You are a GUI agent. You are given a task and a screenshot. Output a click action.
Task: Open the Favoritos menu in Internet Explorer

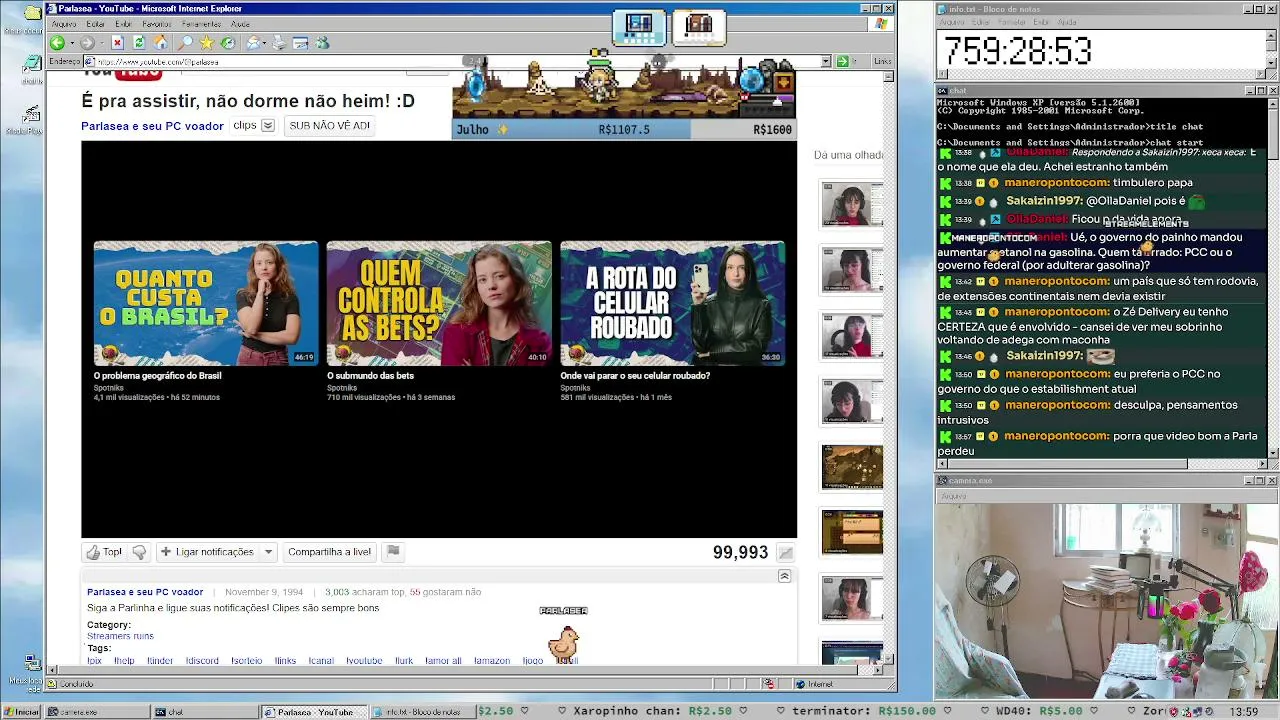[x=157, y=24]
